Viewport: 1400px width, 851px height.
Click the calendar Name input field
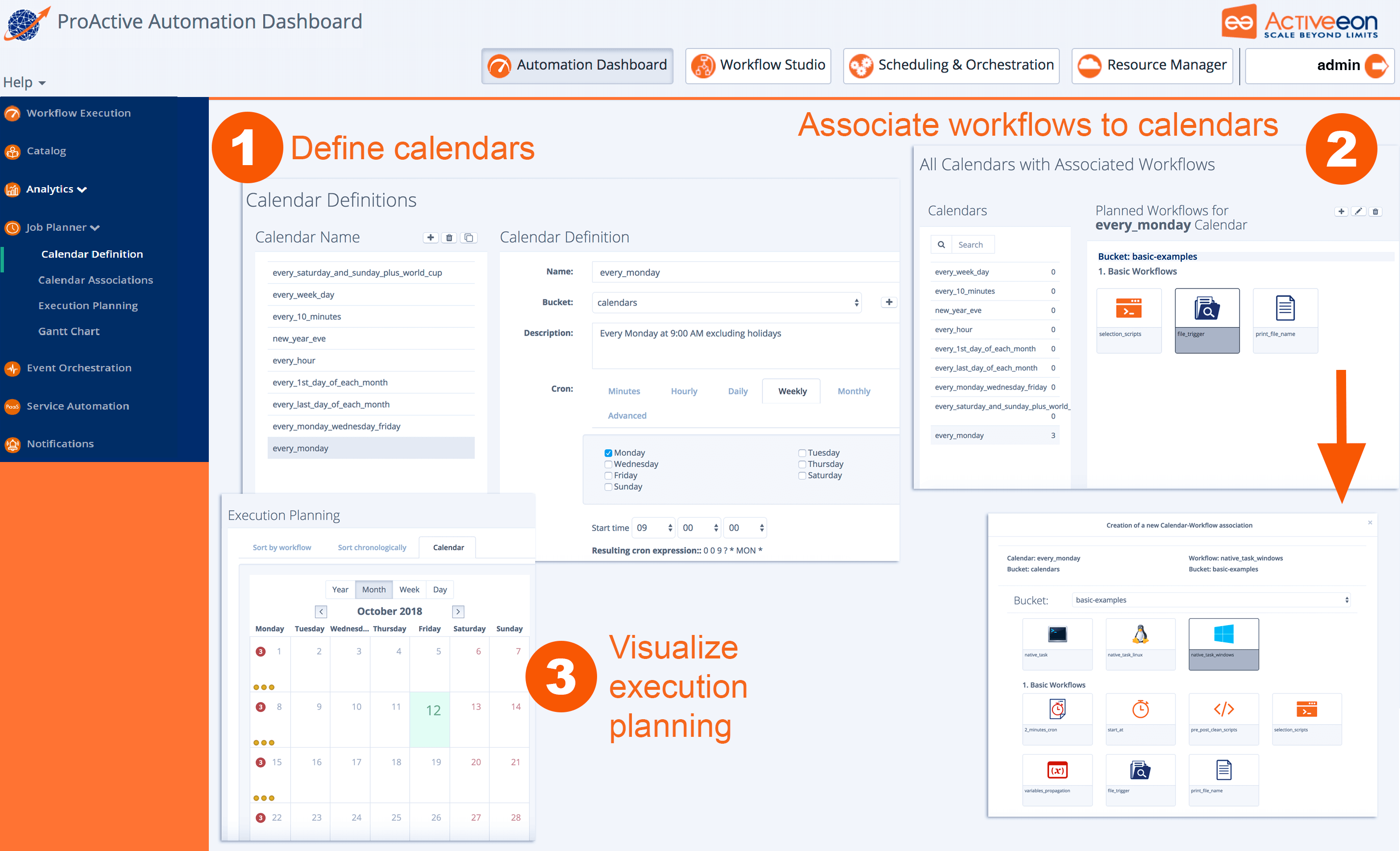[745, 272]
